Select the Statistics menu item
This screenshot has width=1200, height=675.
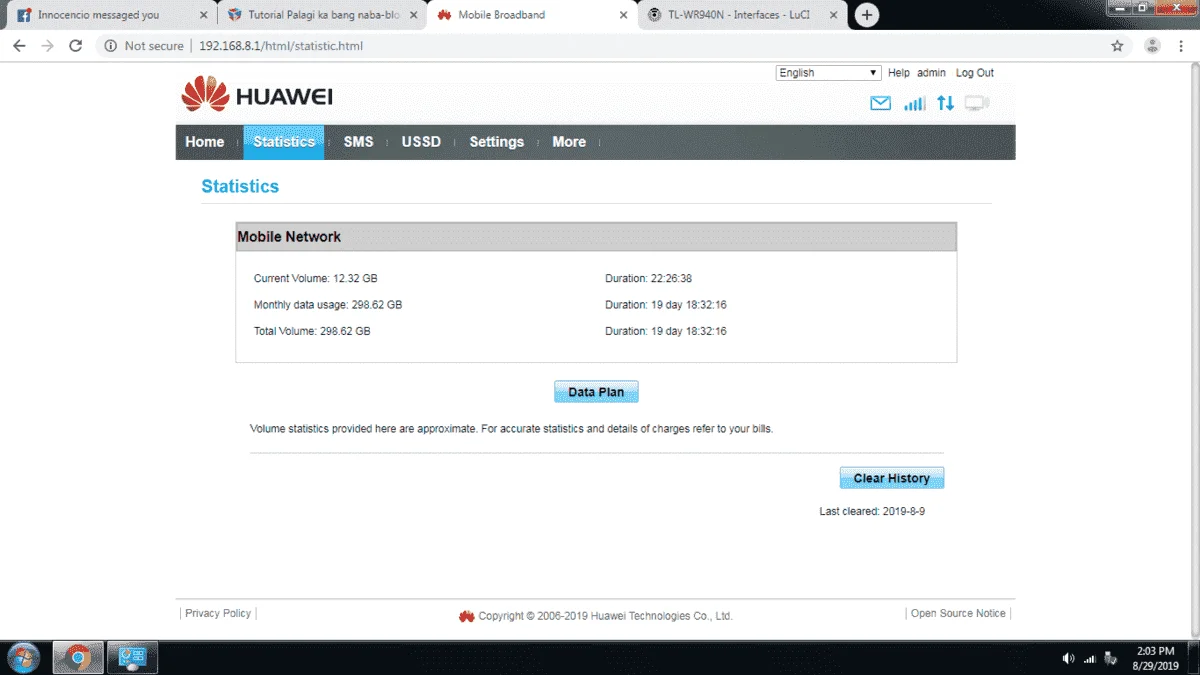[284, 142]
